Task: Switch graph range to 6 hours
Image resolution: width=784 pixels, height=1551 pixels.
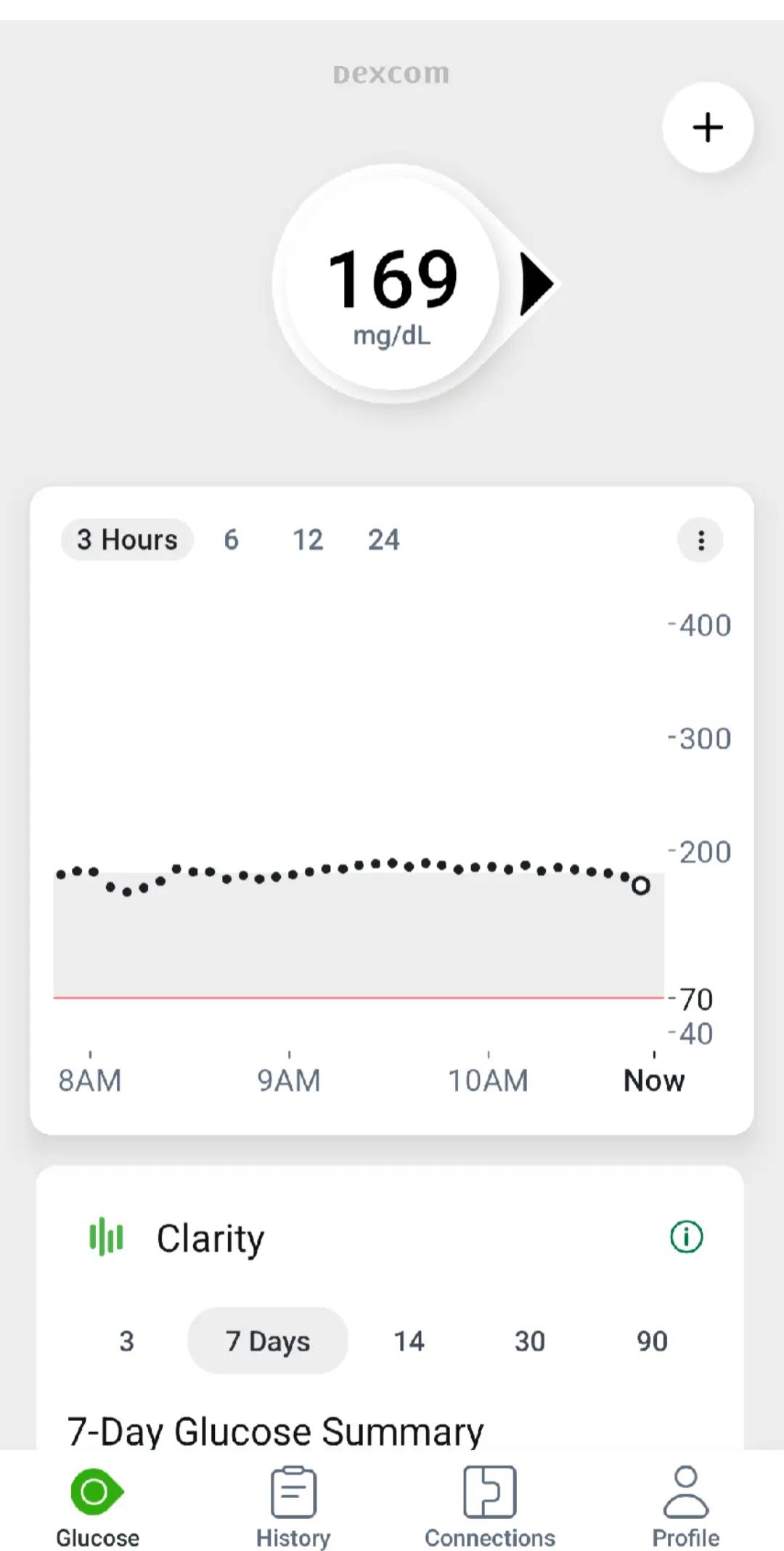Action: (x=231, y=540)
